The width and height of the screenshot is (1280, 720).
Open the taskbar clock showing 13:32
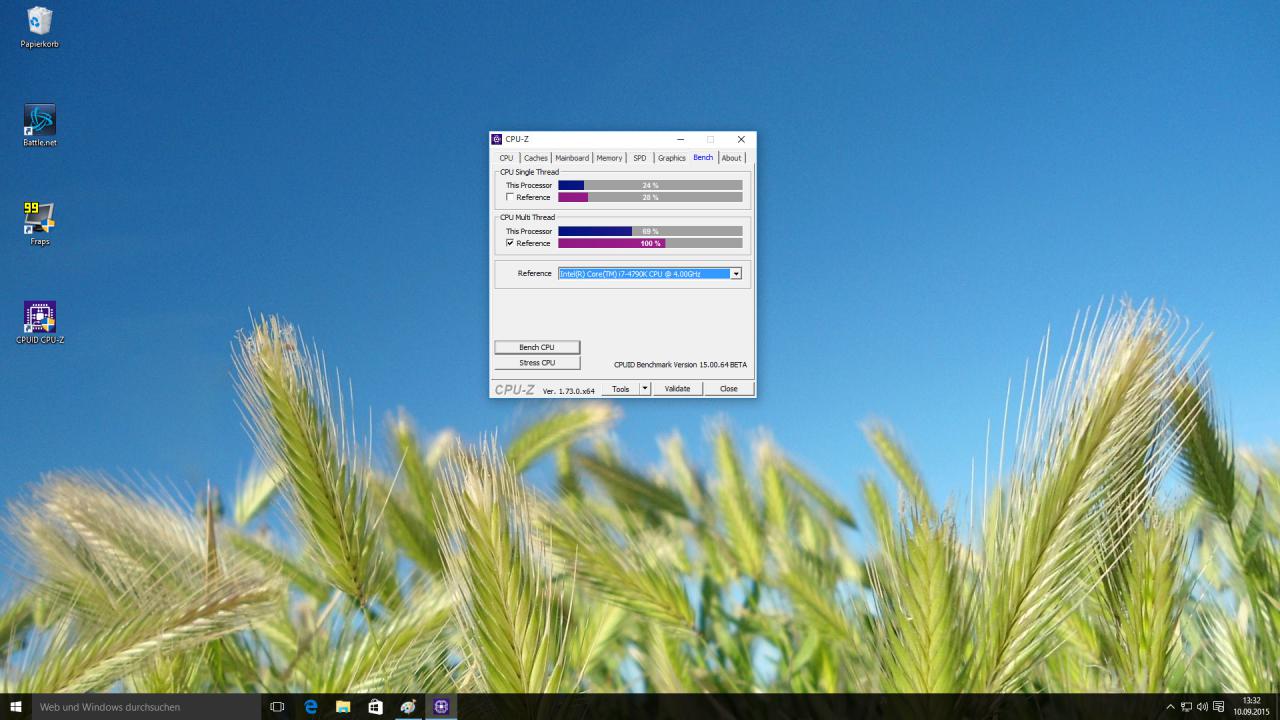click(1251, 707)
